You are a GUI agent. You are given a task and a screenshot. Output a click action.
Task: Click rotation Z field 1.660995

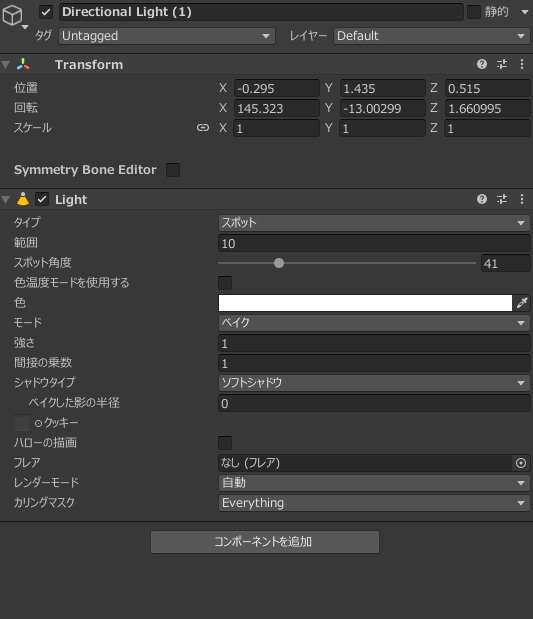click(488, 109)
